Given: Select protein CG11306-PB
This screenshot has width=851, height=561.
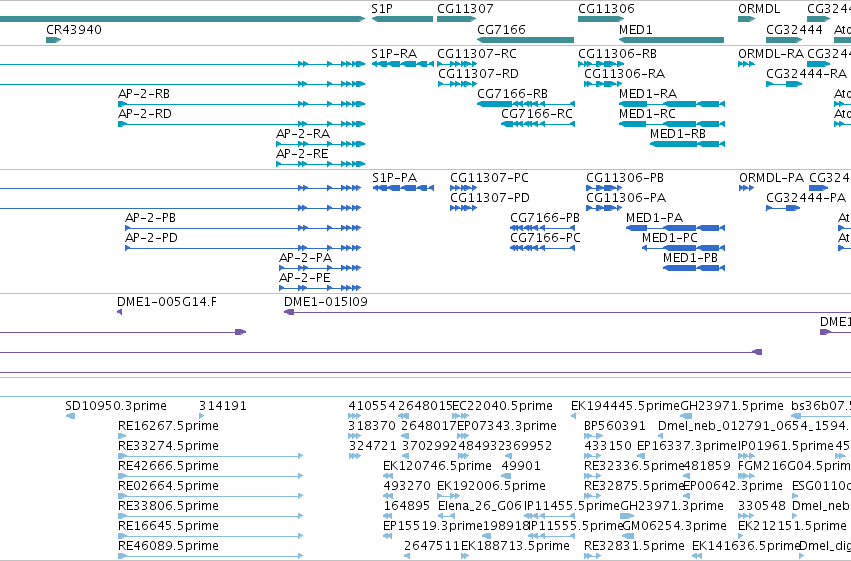Looking at the screenshot, I should click(605, 188).
